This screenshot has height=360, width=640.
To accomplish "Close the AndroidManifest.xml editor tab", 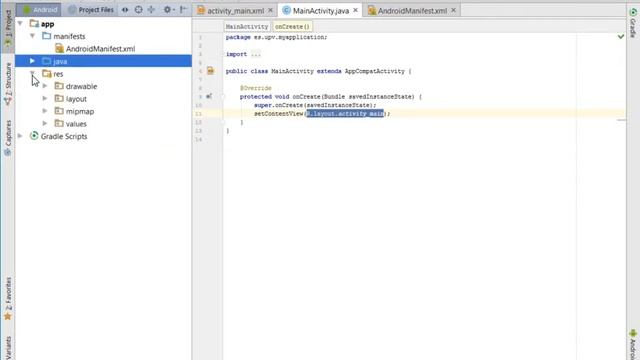I will [x=453, y=11].
